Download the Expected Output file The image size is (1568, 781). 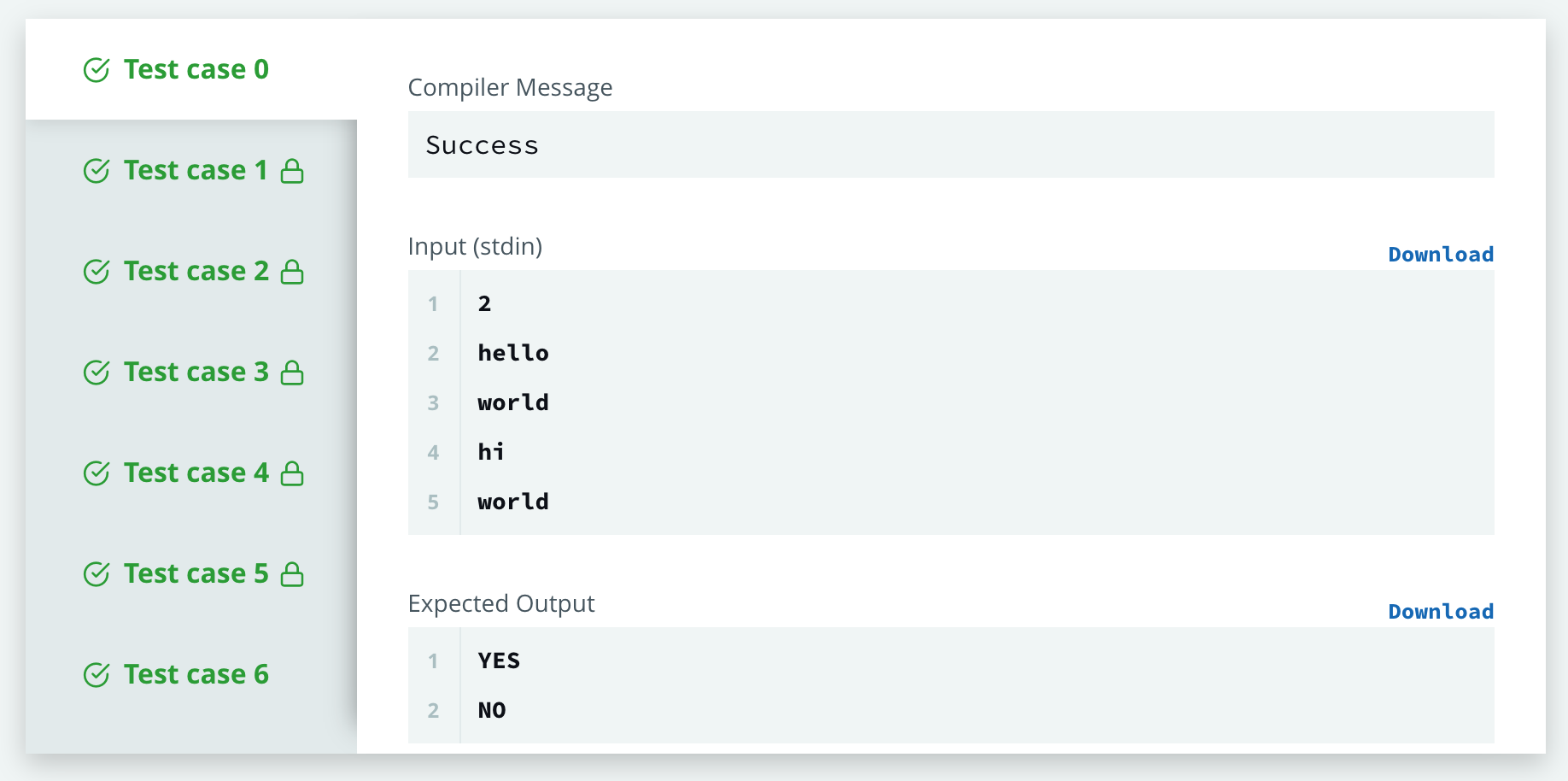pos(1440,612)
